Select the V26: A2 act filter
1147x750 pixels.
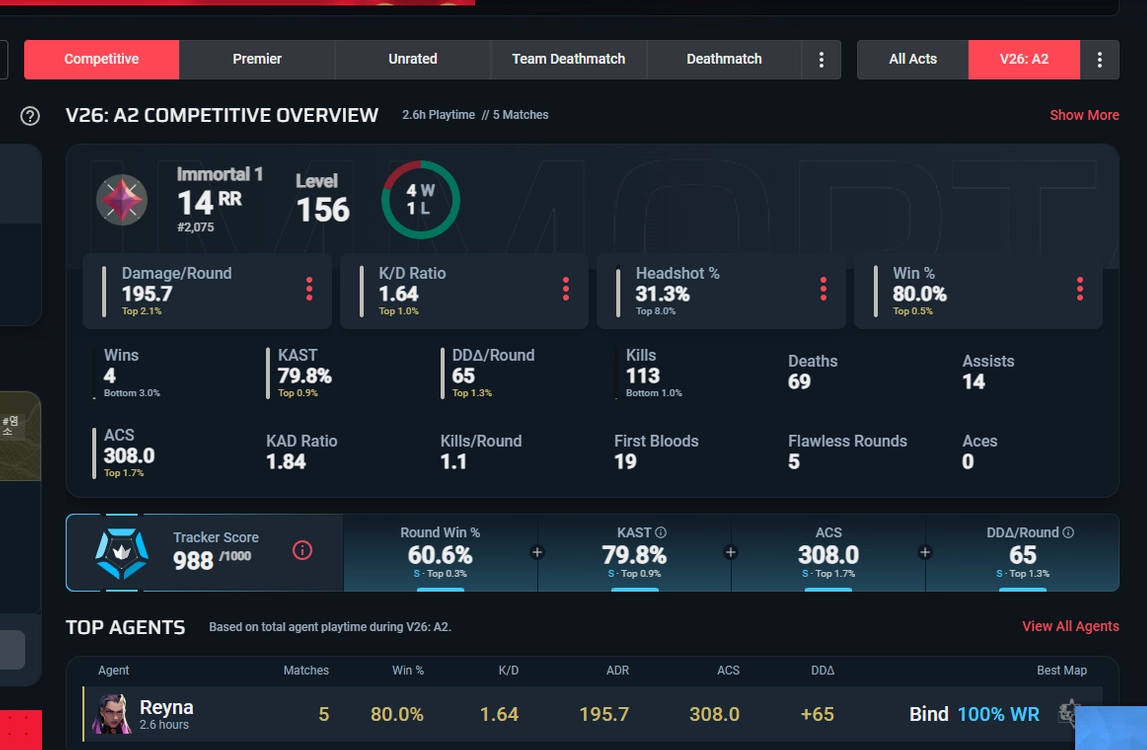point(1024,59)
